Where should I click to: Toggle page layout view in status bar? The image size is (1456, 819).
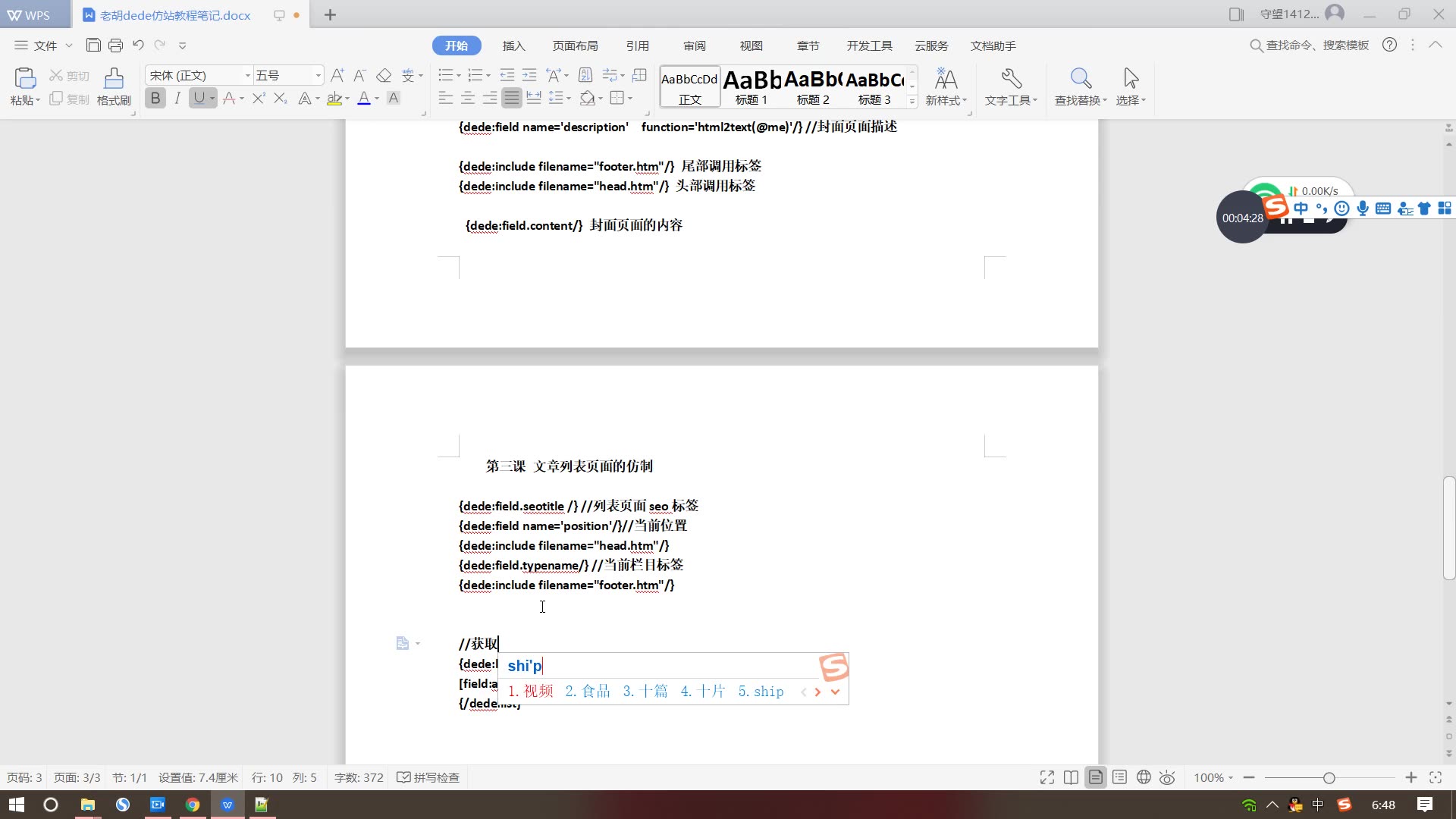(1095, 777)
